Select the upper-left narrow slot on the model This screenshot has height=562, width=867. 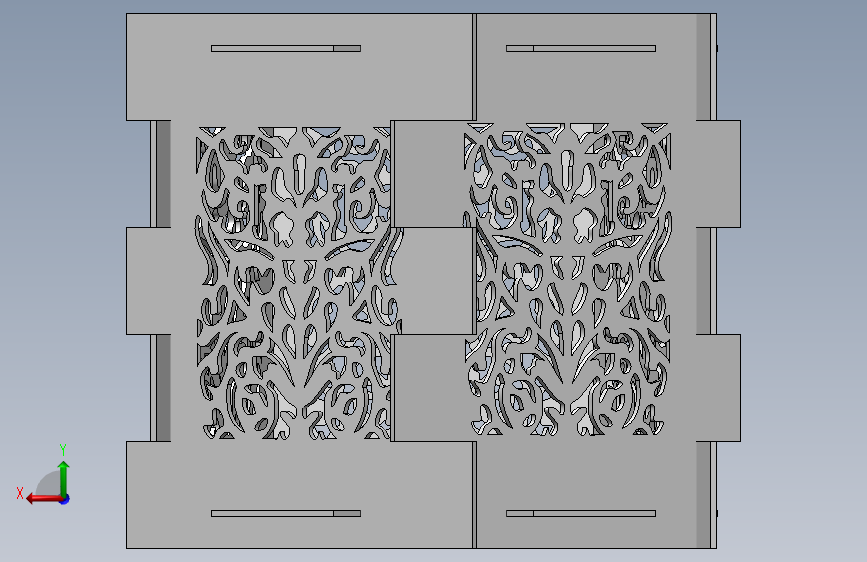pos(286,49)
